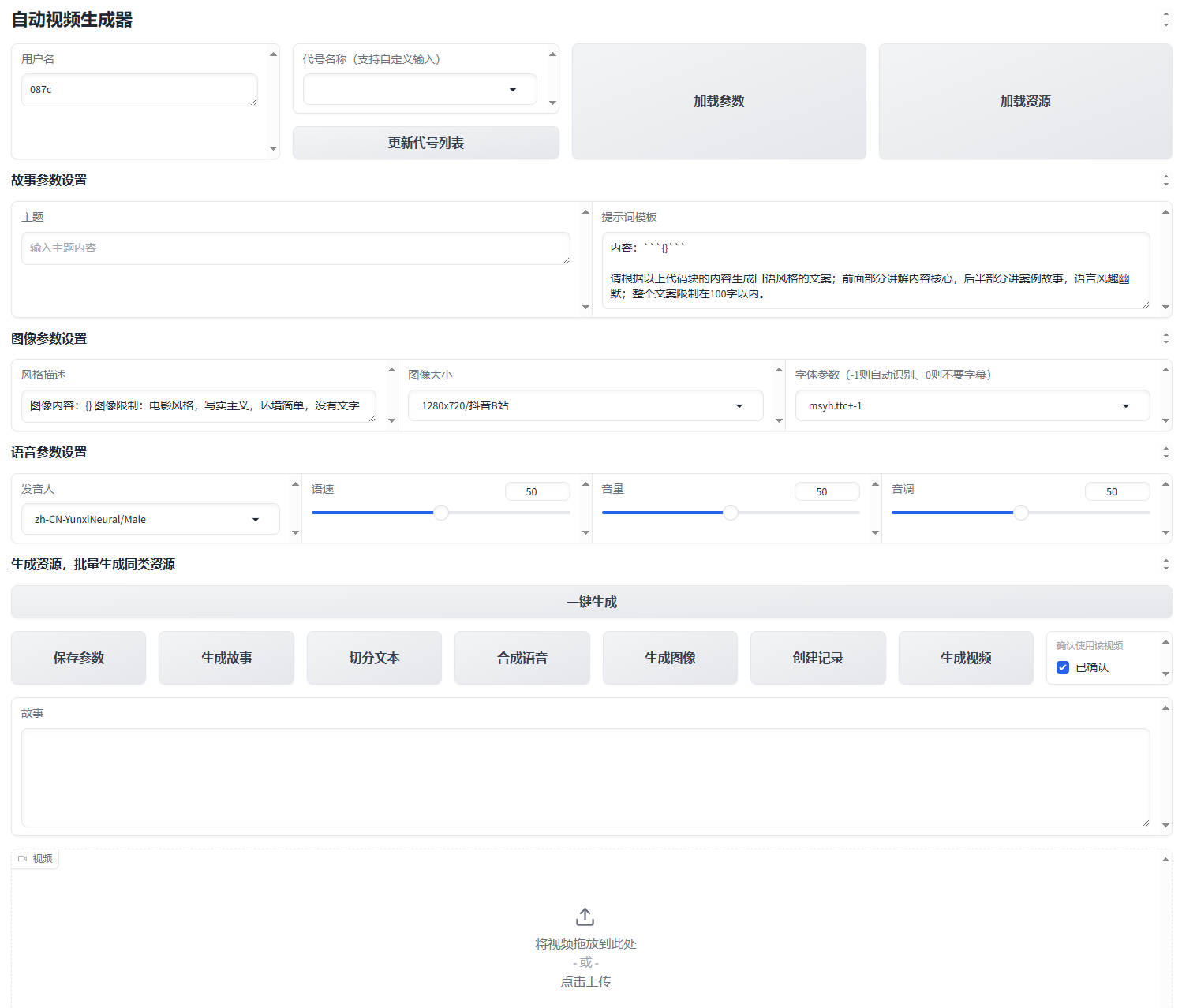Focus the 主题 input field
1182x1008 pixels.
[x=296, y=248]
